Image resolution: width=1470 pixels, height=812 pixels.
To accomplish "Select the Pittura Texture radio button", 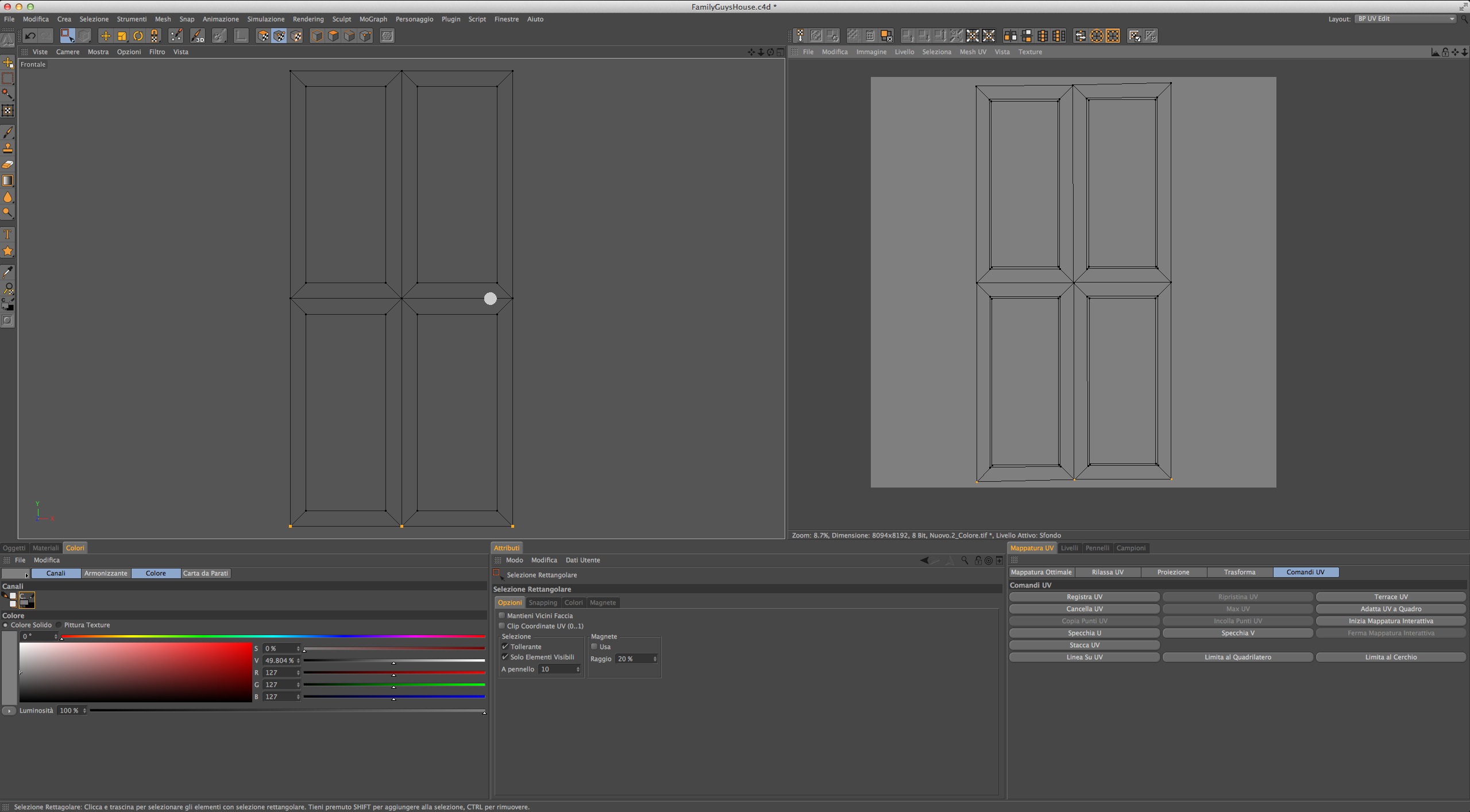I will point(59,625).
